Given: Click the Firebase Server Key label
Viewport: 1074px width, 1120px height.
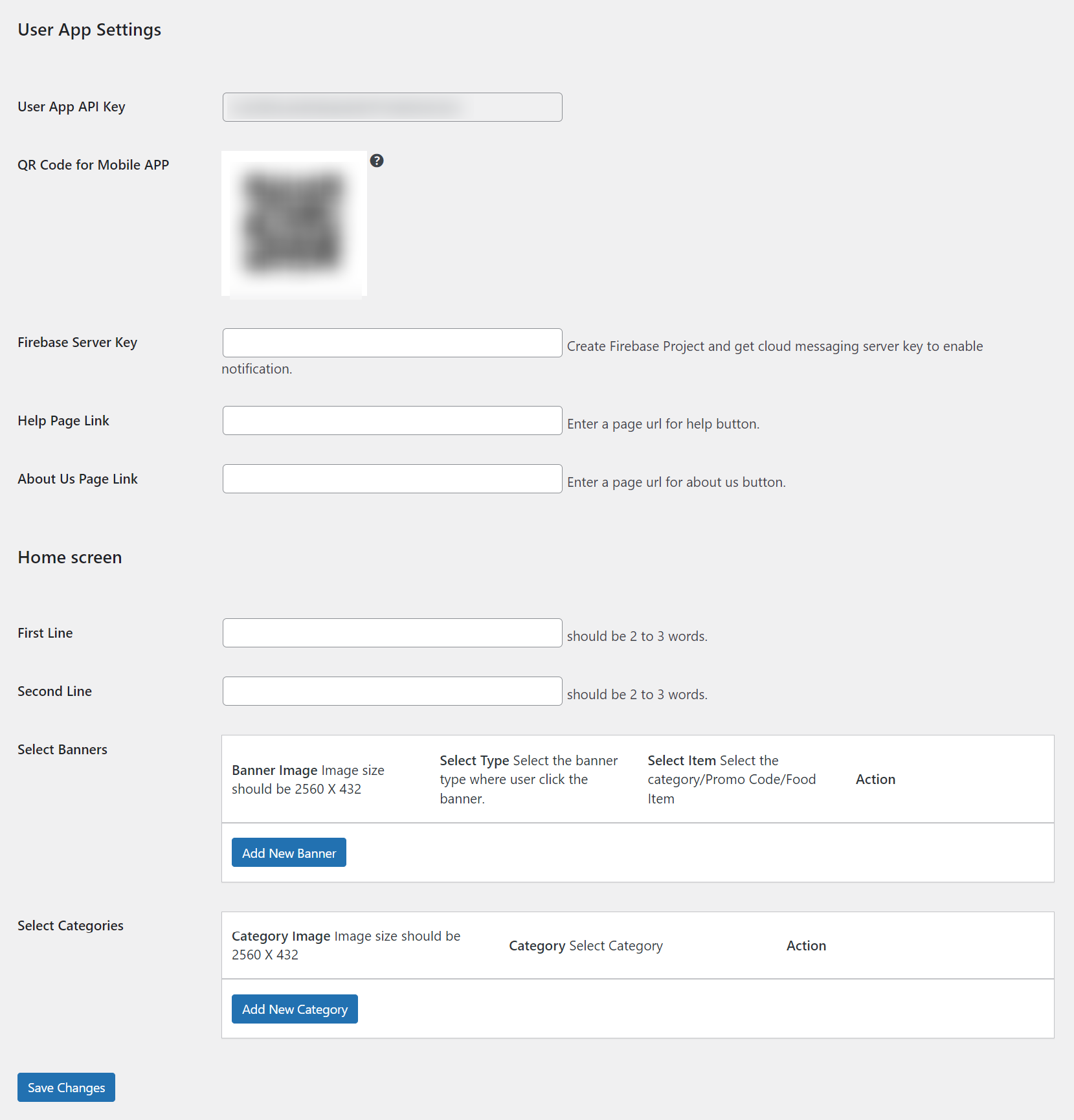Looking at the screenshot, I should (x=78, y=342).
